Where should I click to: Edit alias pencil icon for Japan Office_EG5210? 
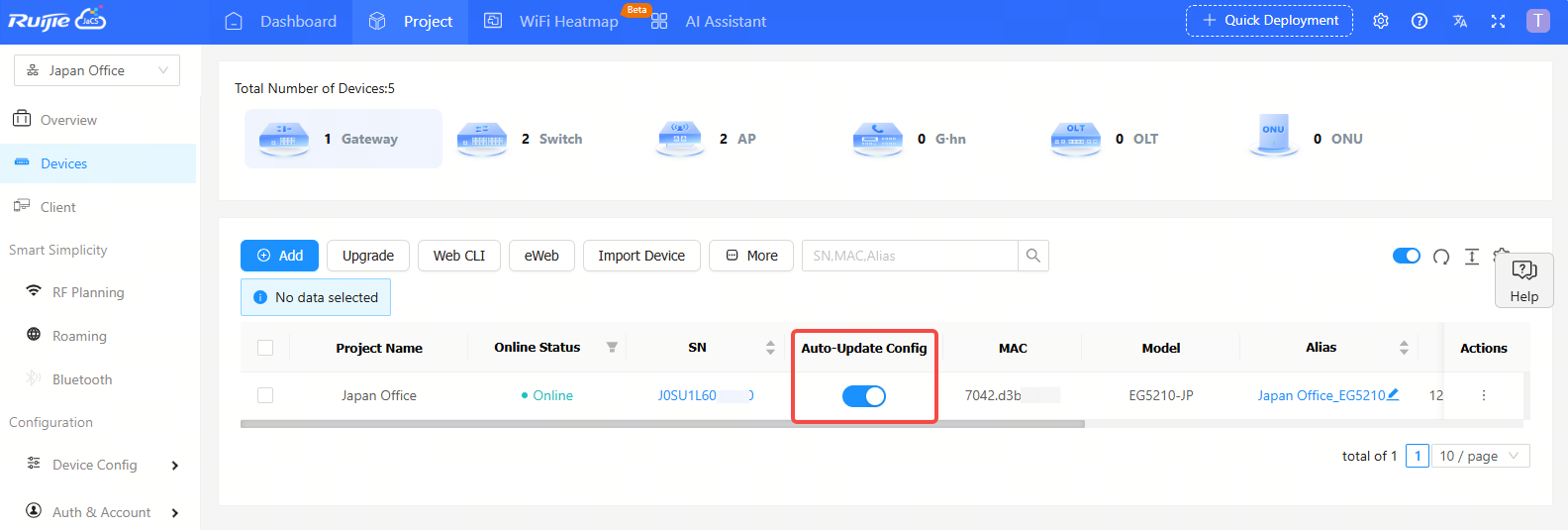click(1393, 394)
